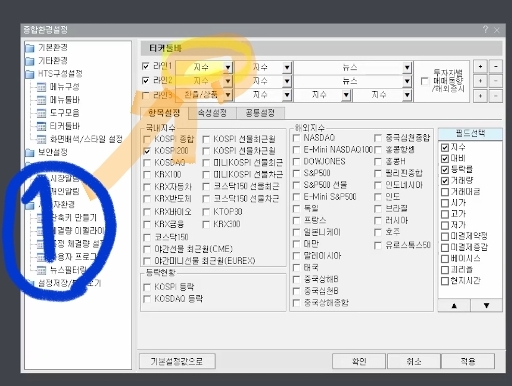This screenshot has height=386, width=512.
Task: Click the folder icon beside HTS구성설정
Action: pos(30,74)
